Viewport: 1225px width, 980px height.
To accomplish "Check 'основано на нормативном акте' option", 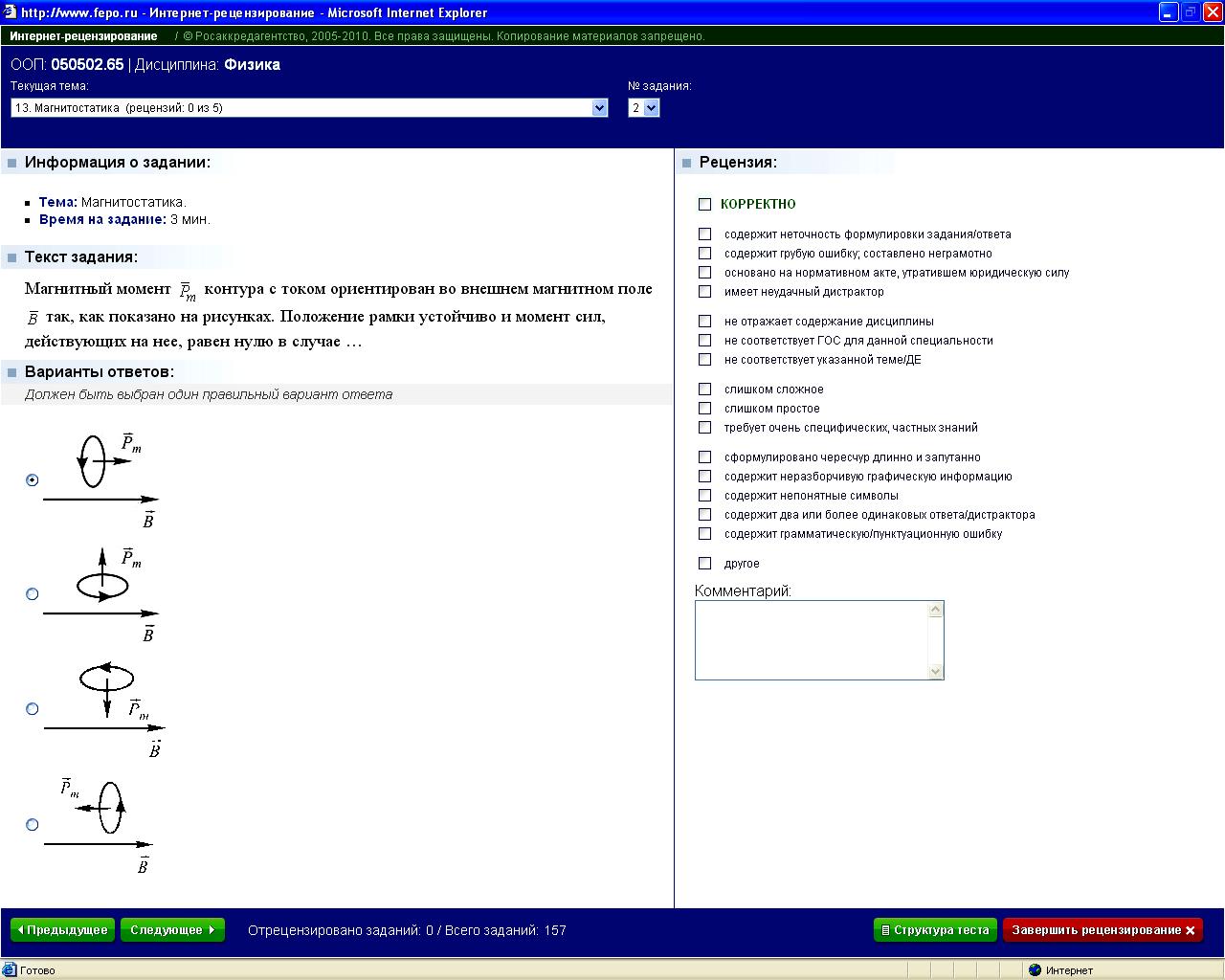I will coord(705,272).
